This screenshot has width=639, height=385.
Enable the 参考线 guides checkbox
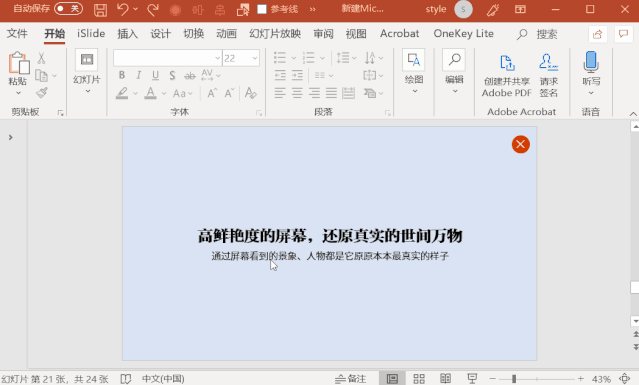point(262,9)
